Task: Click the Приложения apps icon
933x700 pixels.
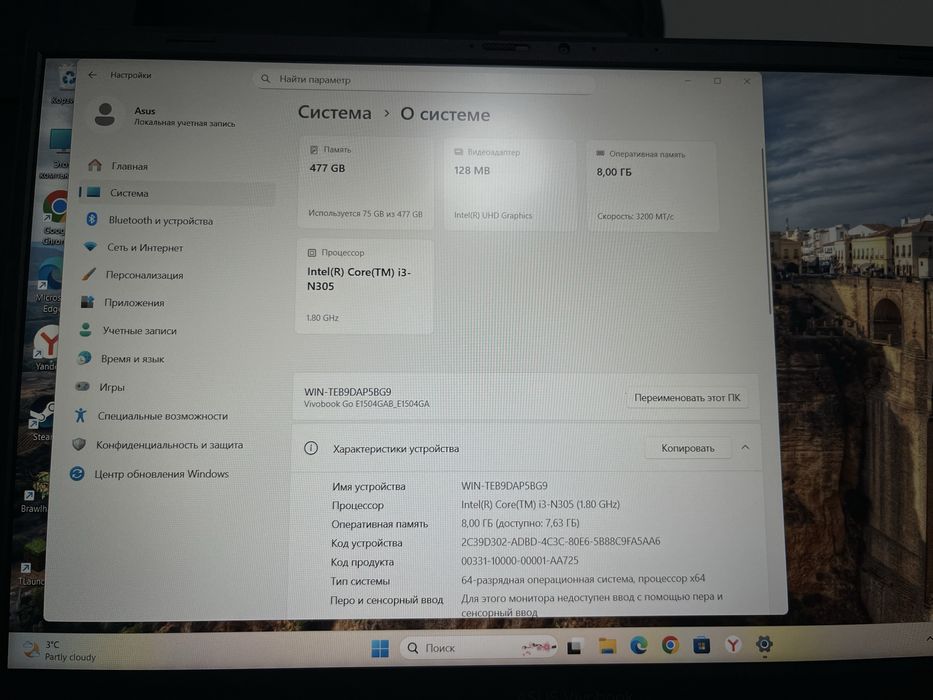Action: tap(87, 302)
